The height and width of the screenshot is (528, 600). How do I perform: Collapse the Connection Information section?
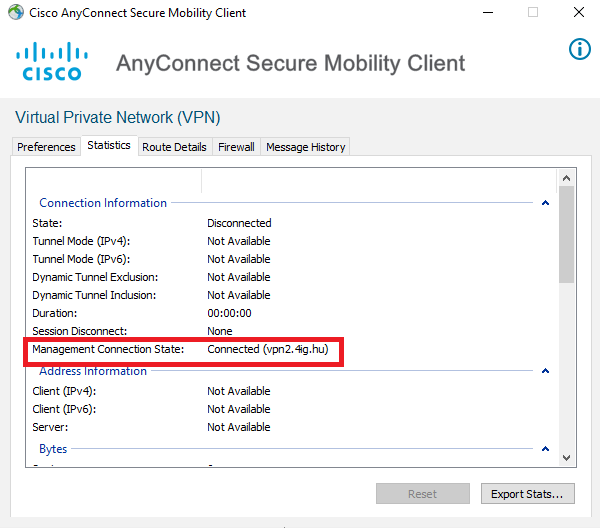point(545,203)
